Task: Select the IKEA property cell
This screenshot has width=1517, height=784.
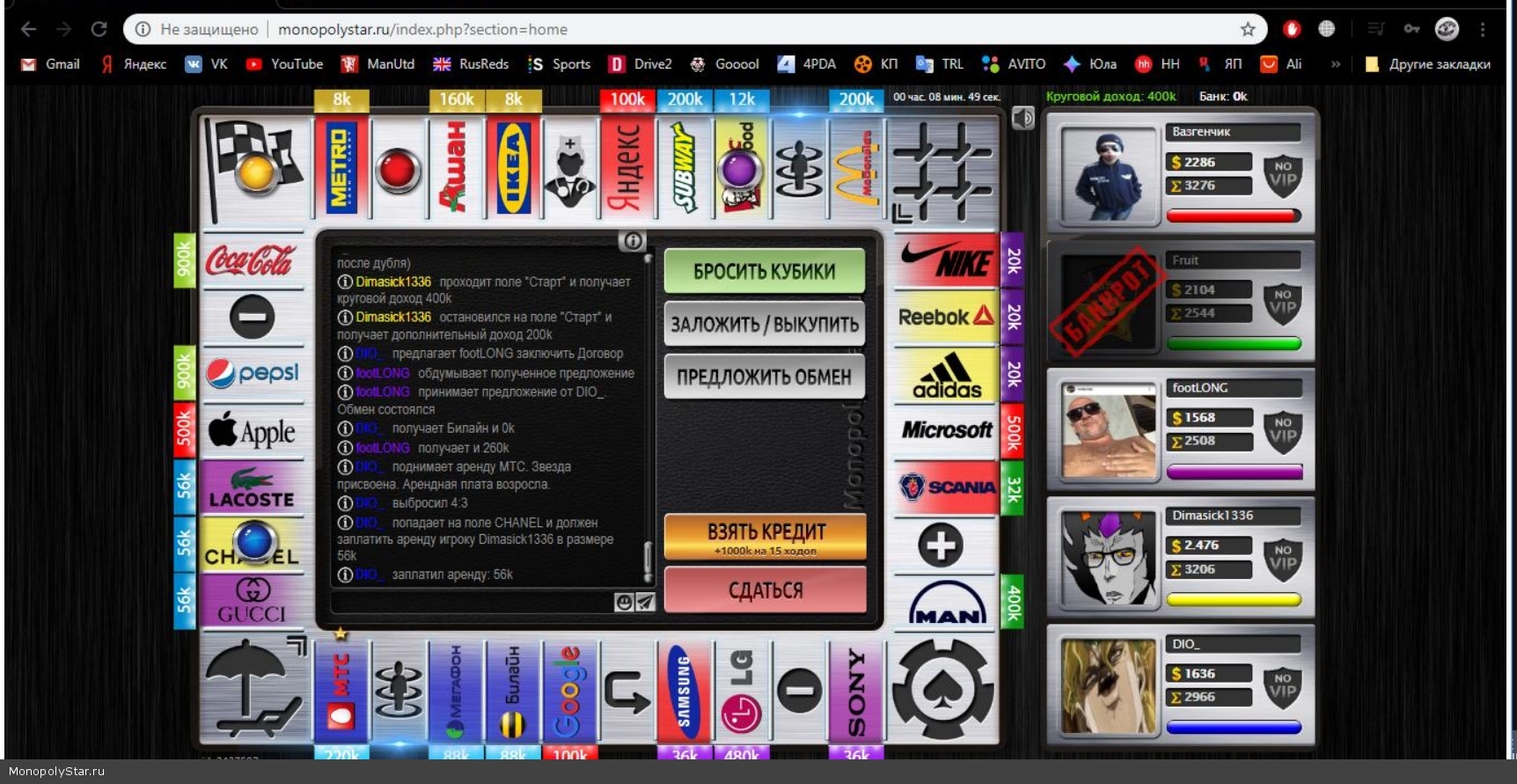Action: tap(513, 169)
